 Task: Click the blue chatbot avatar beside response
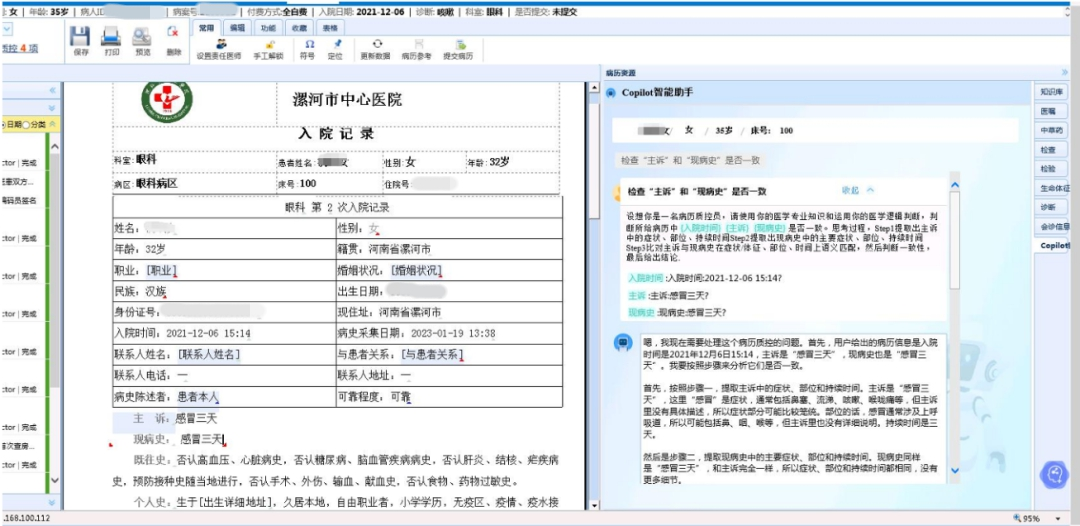tap(623, 342)
